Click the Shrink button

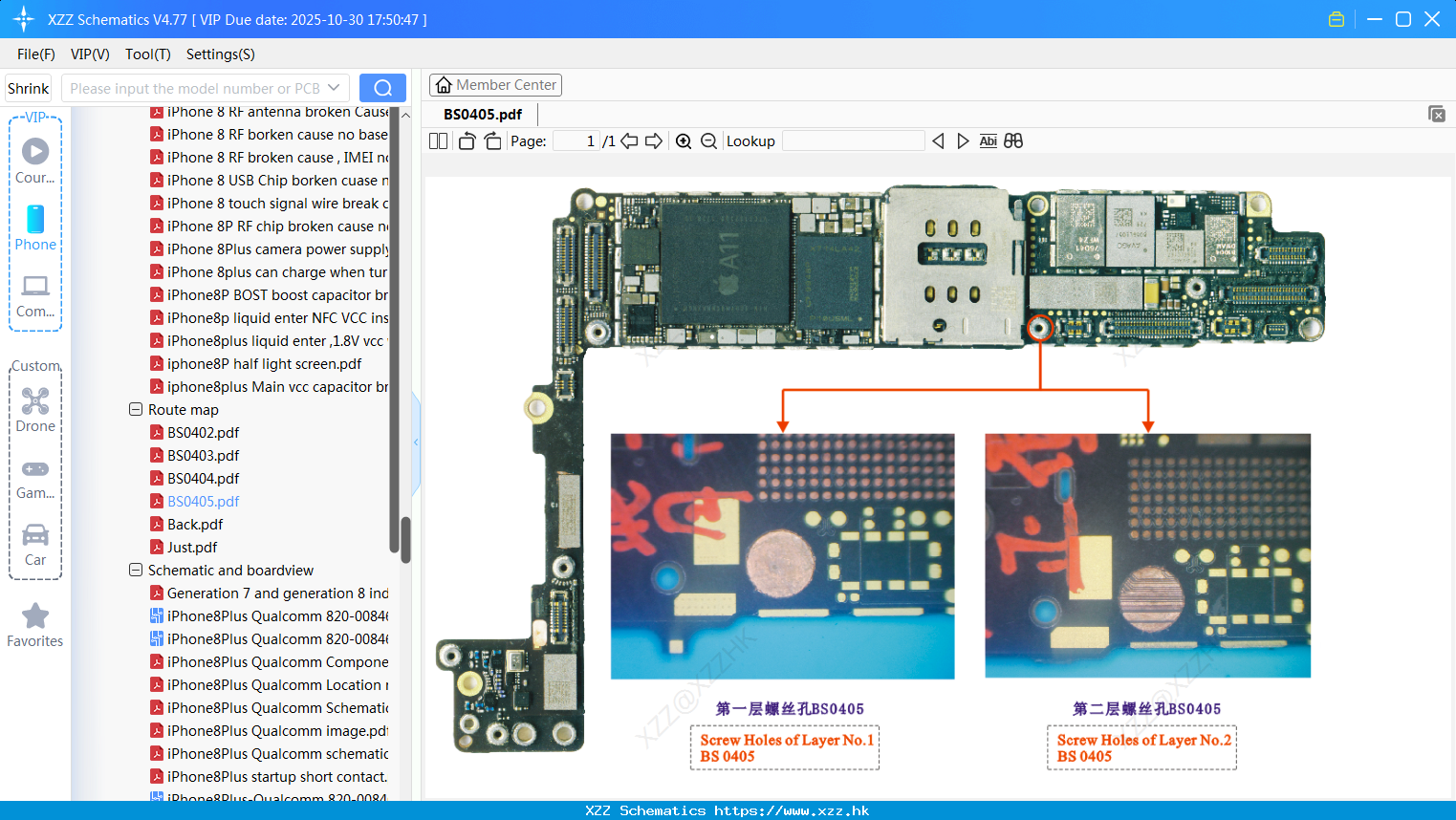tap(29, 88)
